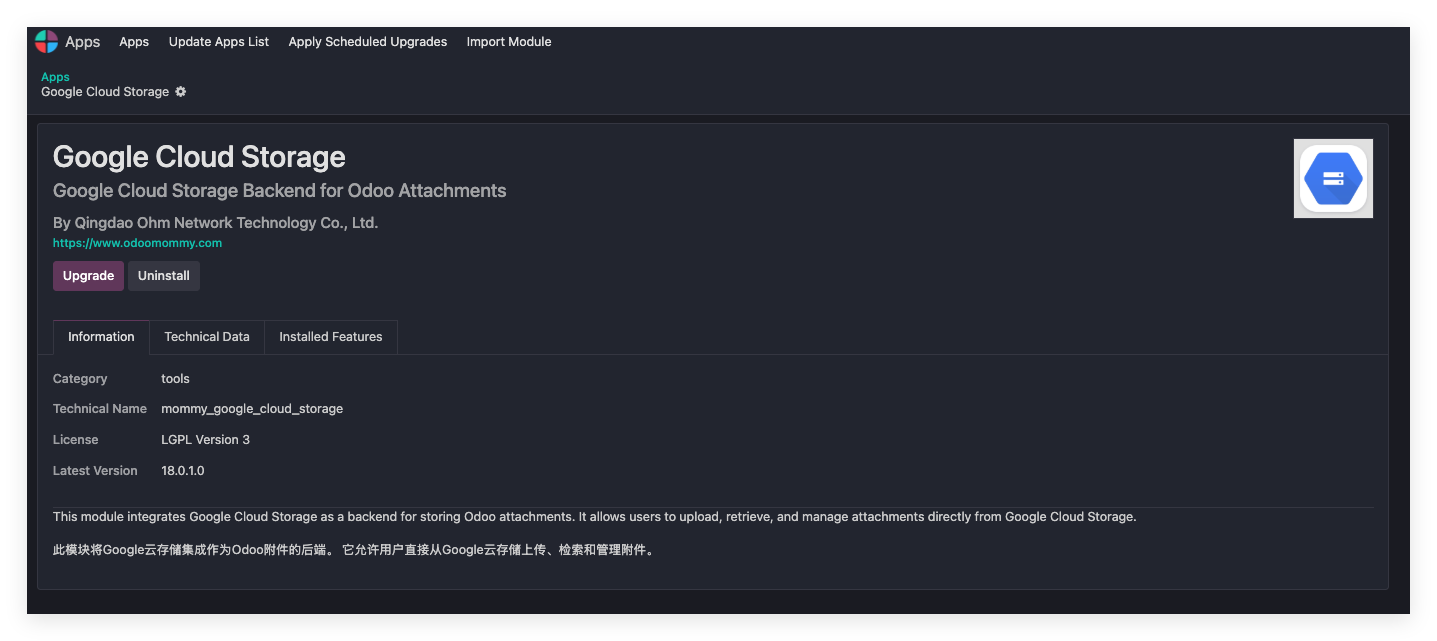Viewport: 1437px width, 641px height.
Task: Click the LGPL Version 3 license value
Action: 206,440
